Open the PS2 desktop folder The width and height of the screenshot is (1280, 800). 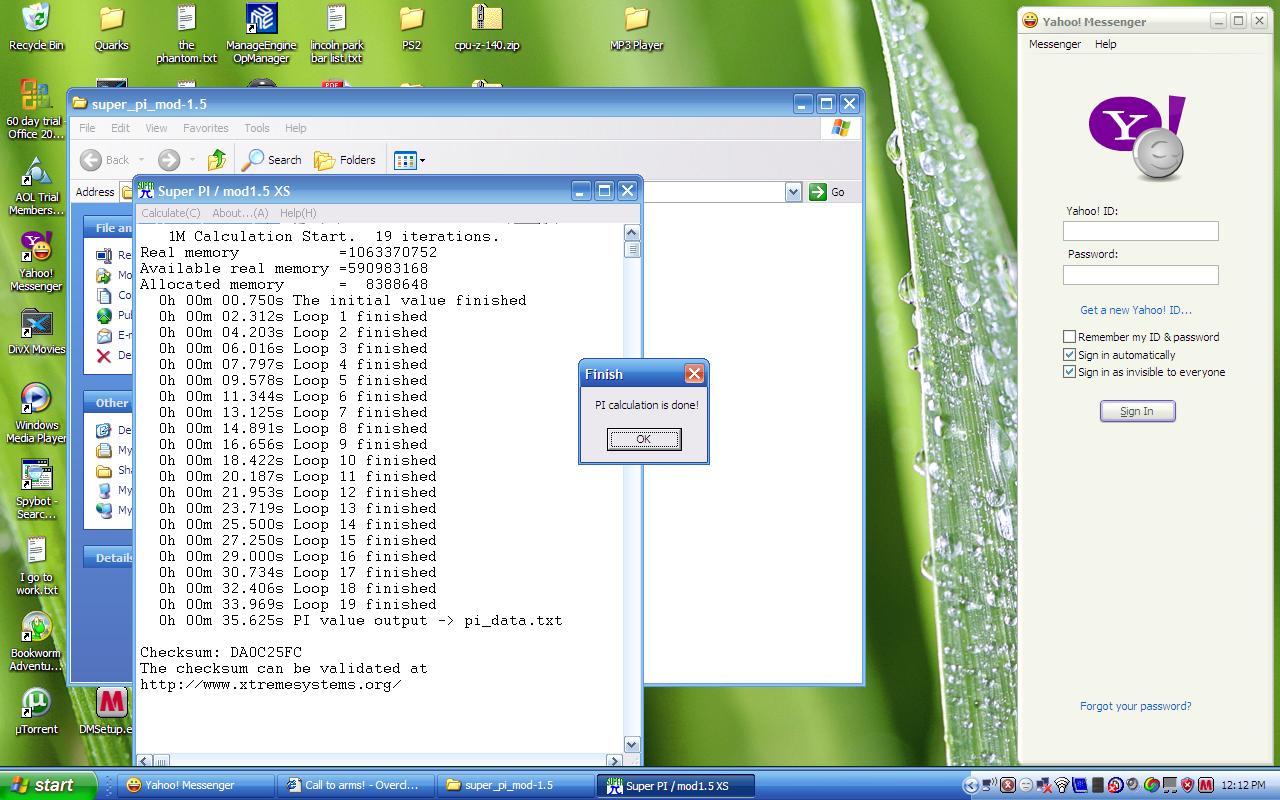click(411, 27)
